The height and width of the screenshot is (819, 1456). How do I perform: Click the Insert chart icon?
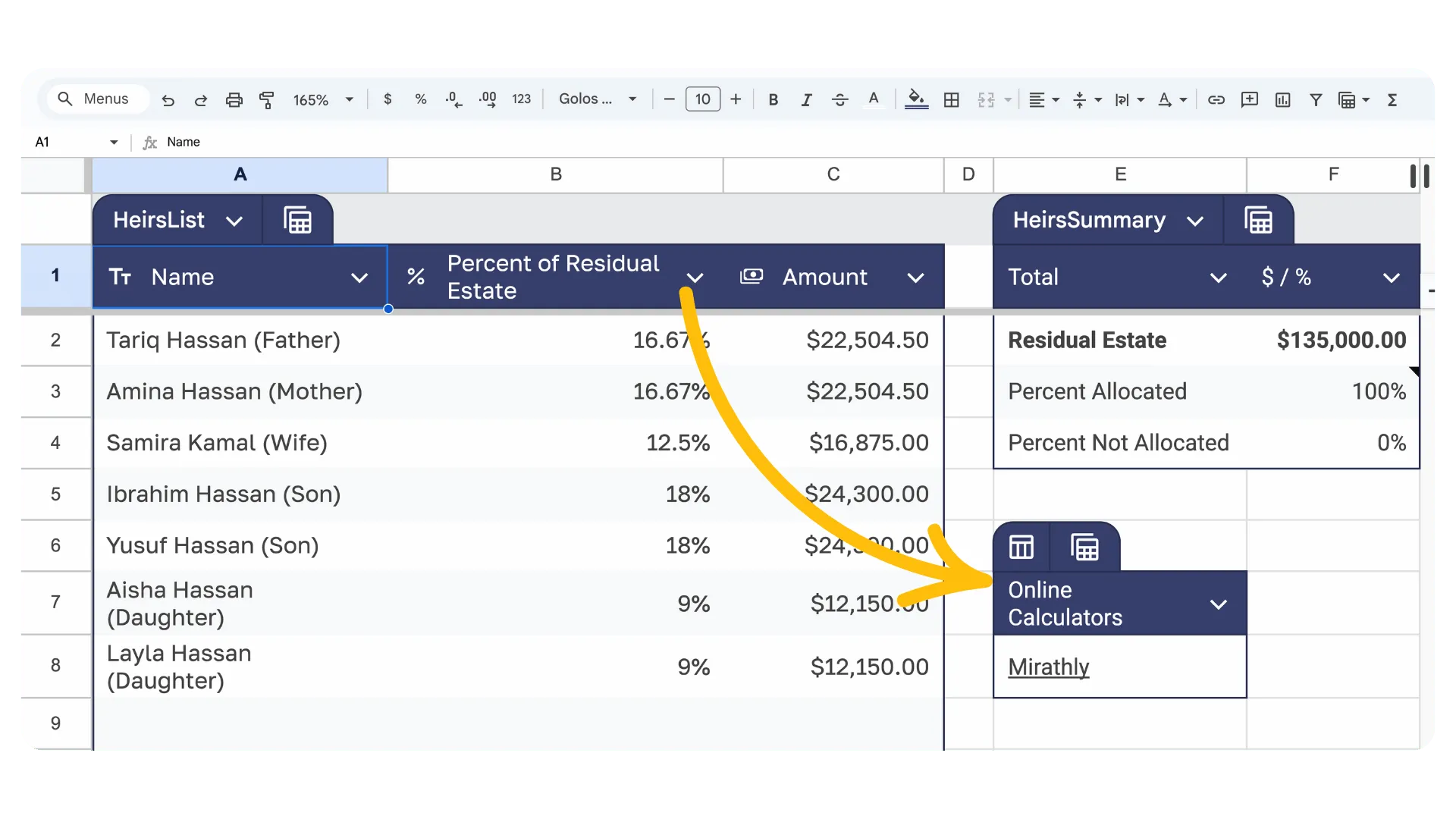1282,99
